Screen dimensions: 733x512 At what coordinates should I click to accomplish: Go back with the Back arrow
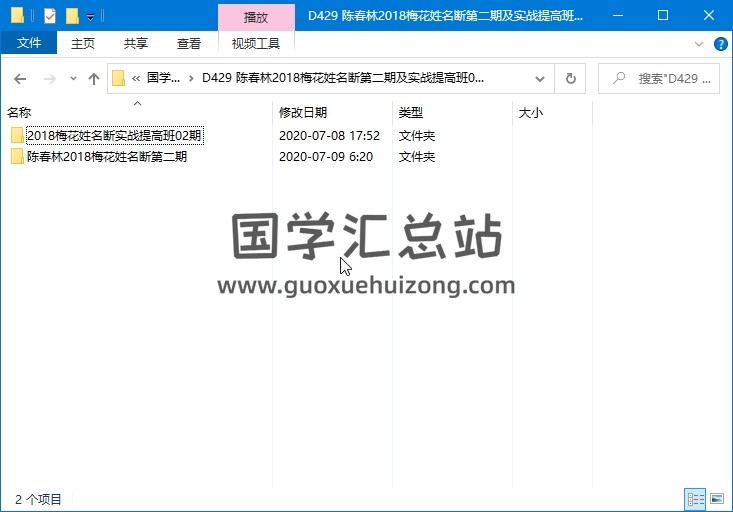tap(20, 79)
